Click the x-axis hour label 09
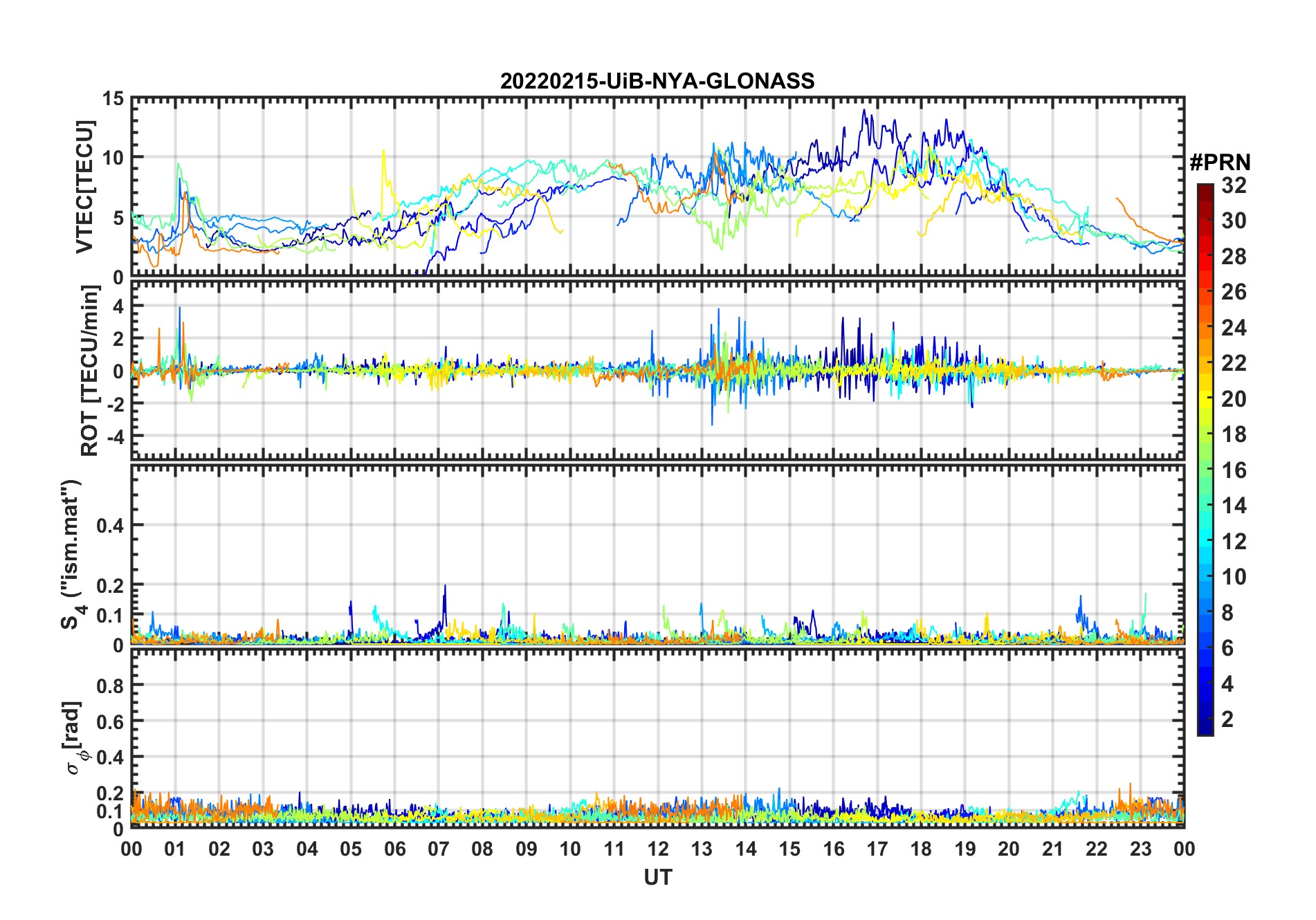1316x920 pixels. 527,849
